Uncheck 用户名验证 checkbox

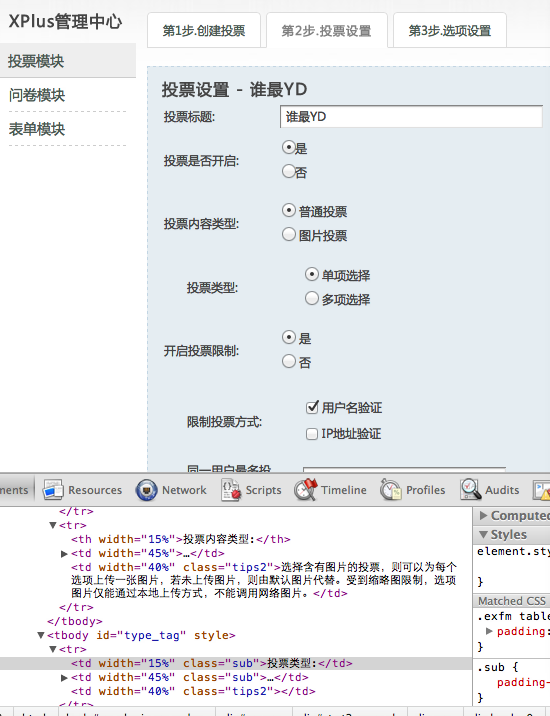(x=312, y=407)
